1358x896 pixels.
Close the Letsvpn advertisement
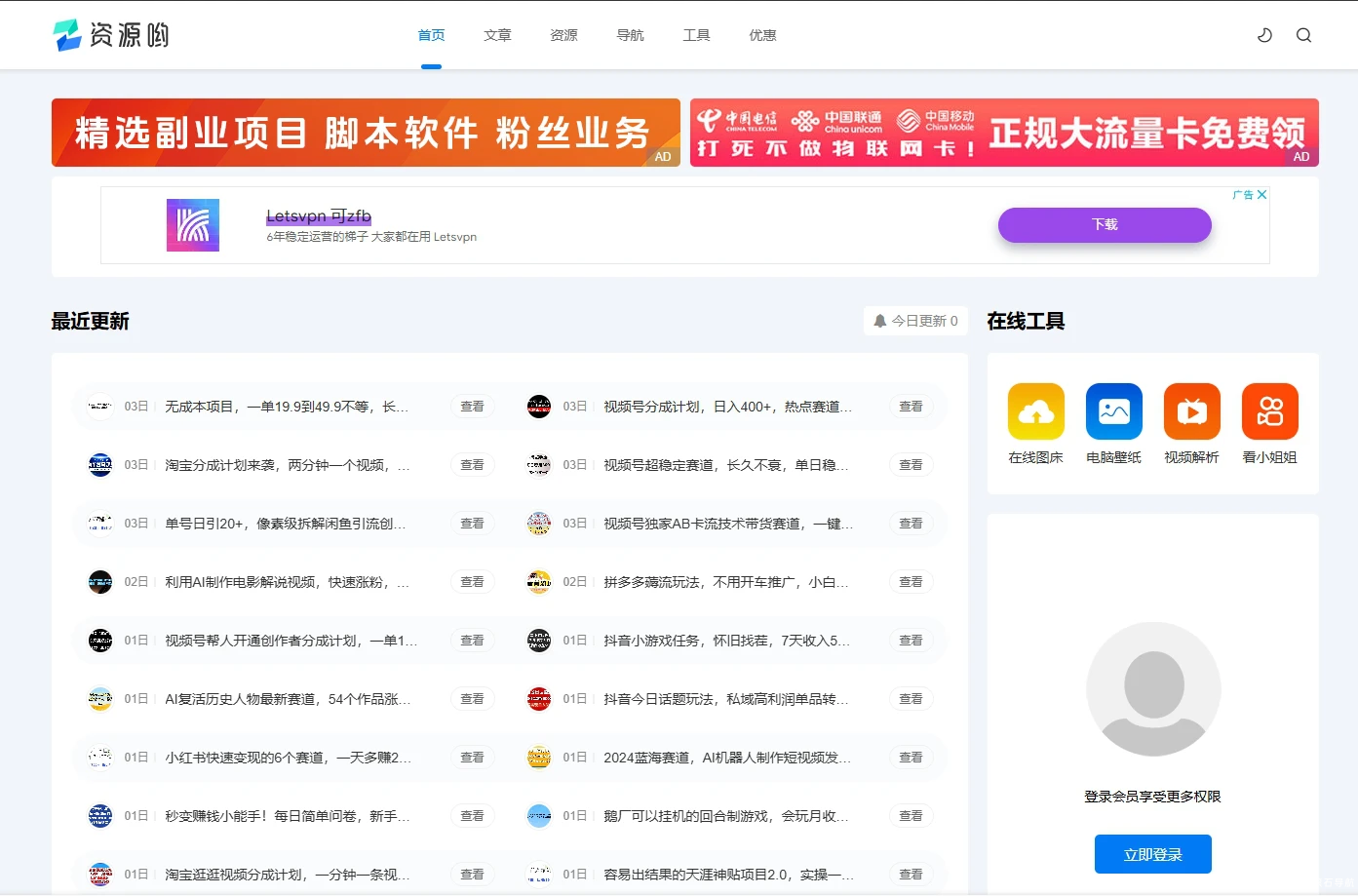pyautogui.click(x=1261, y=194)
